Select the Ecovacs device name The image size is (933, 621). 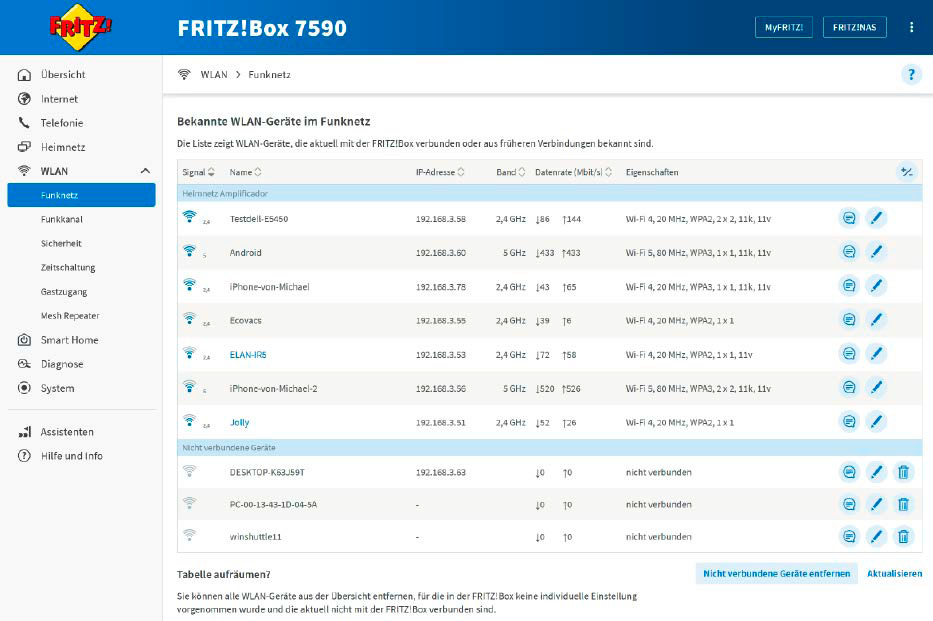click(x=245, y=320)
